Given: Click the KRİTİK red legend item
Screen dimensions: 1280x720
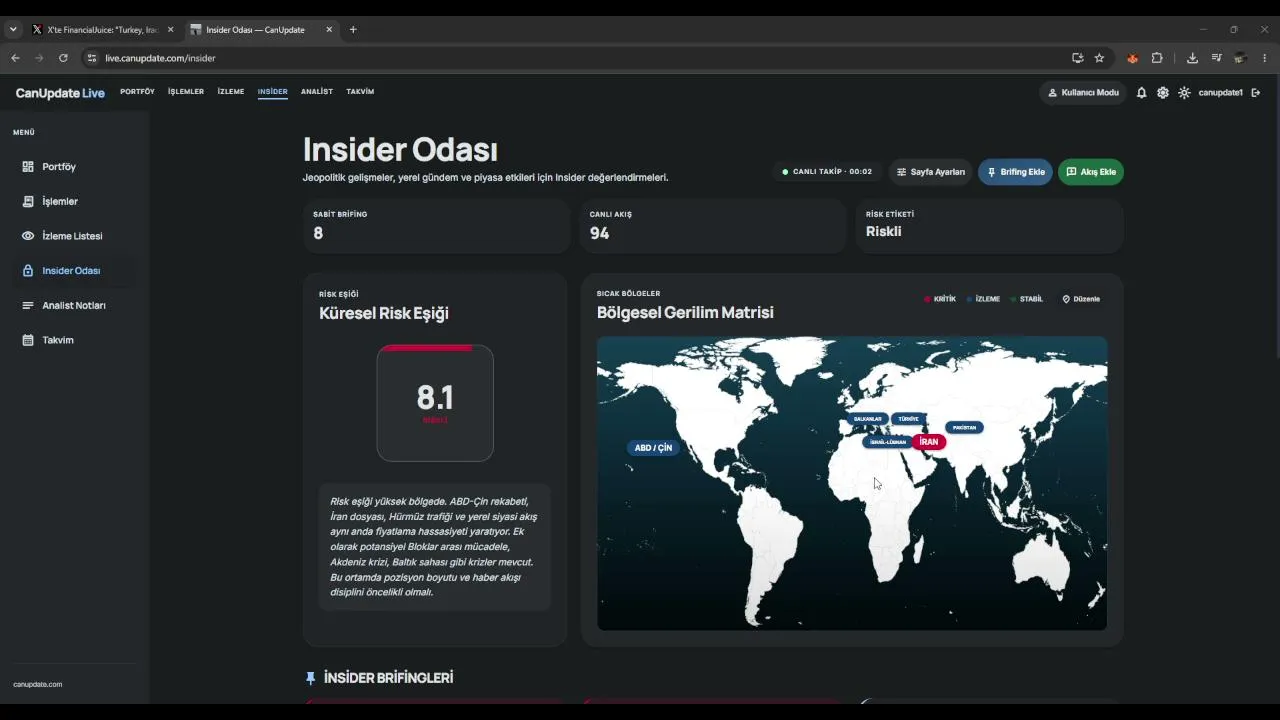Looking at the screenshot, I should tap(940, 299).
